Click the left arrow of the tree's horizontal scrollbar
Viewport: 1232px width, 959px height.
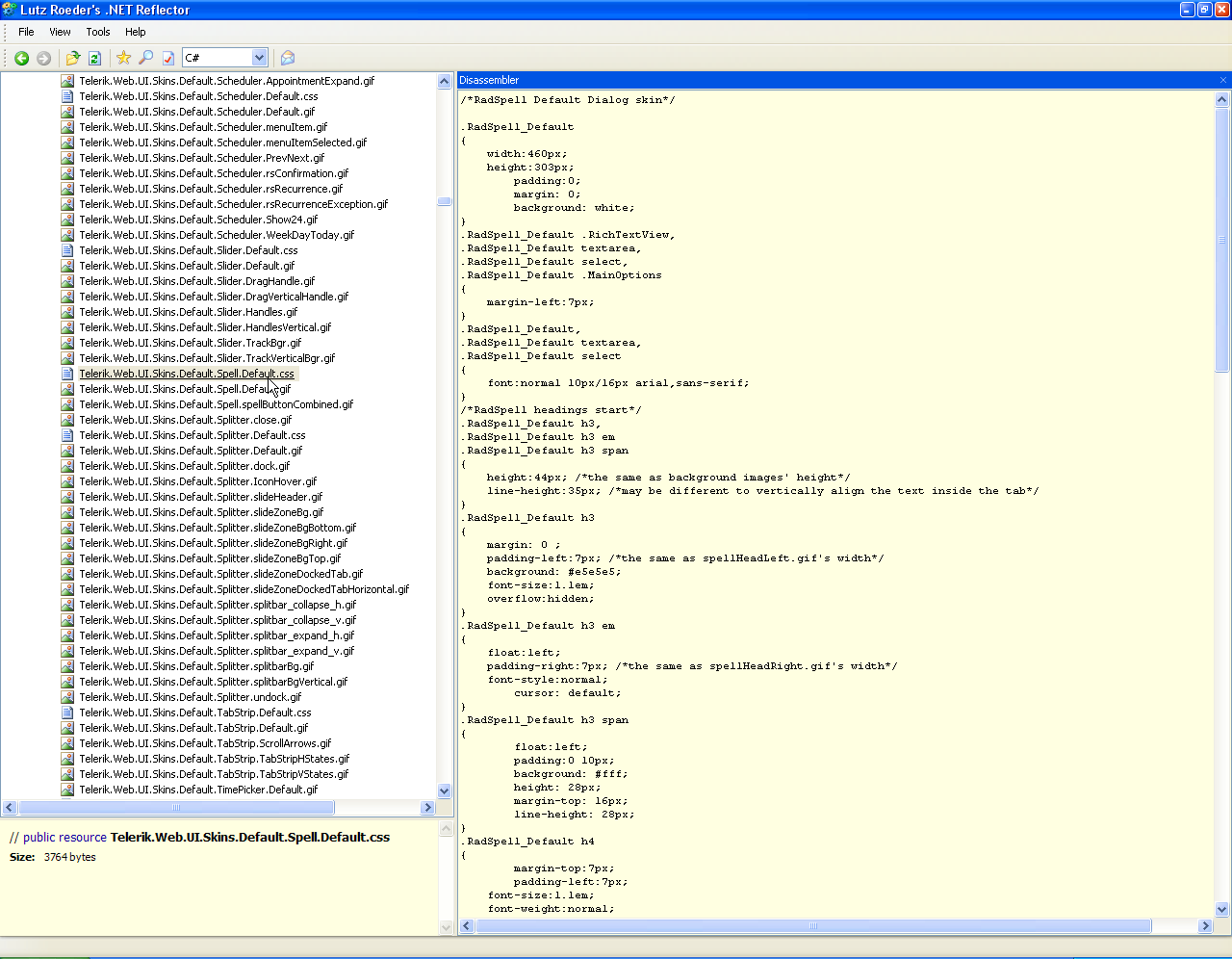(10, 808)
